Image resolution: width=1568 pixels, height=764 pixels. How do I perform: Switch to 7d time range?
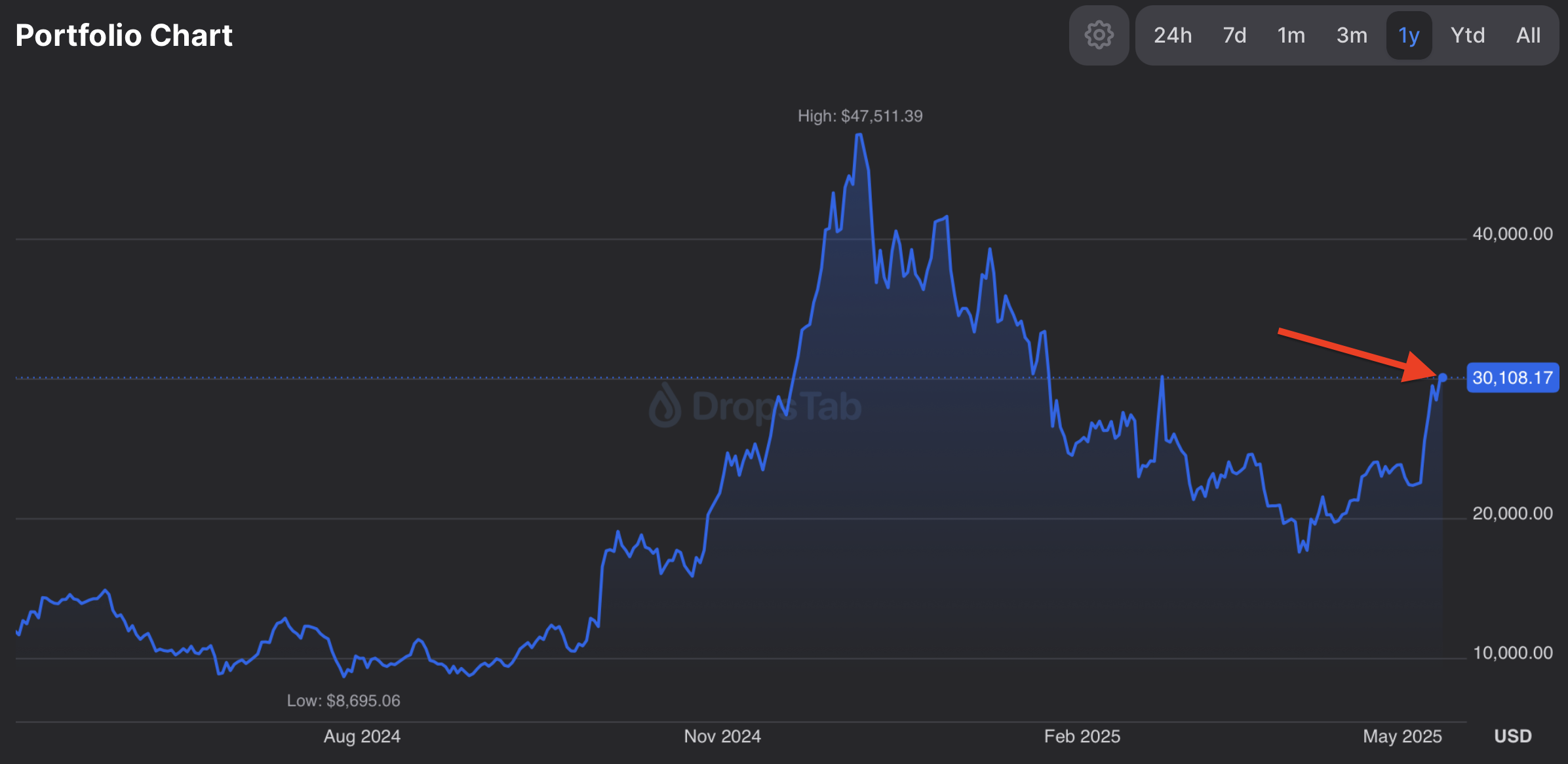(x=1234, y=35)
